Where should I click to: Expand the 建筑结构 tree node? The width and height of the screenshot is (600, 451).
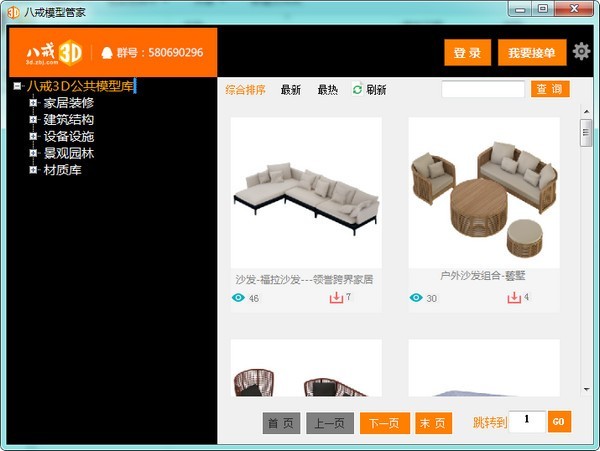[33, 119]
